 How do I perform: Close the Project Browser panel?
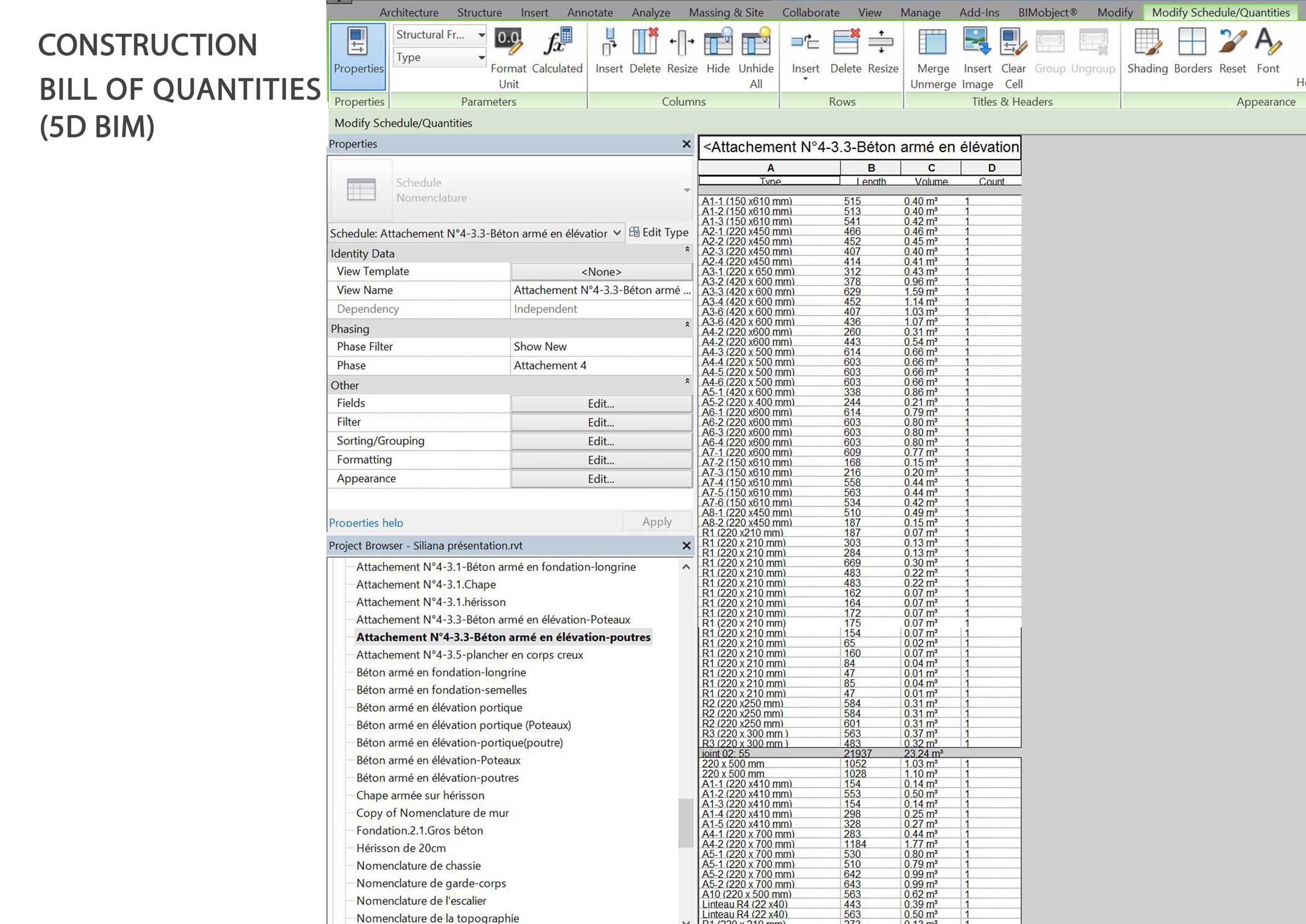tap(686, 545)
